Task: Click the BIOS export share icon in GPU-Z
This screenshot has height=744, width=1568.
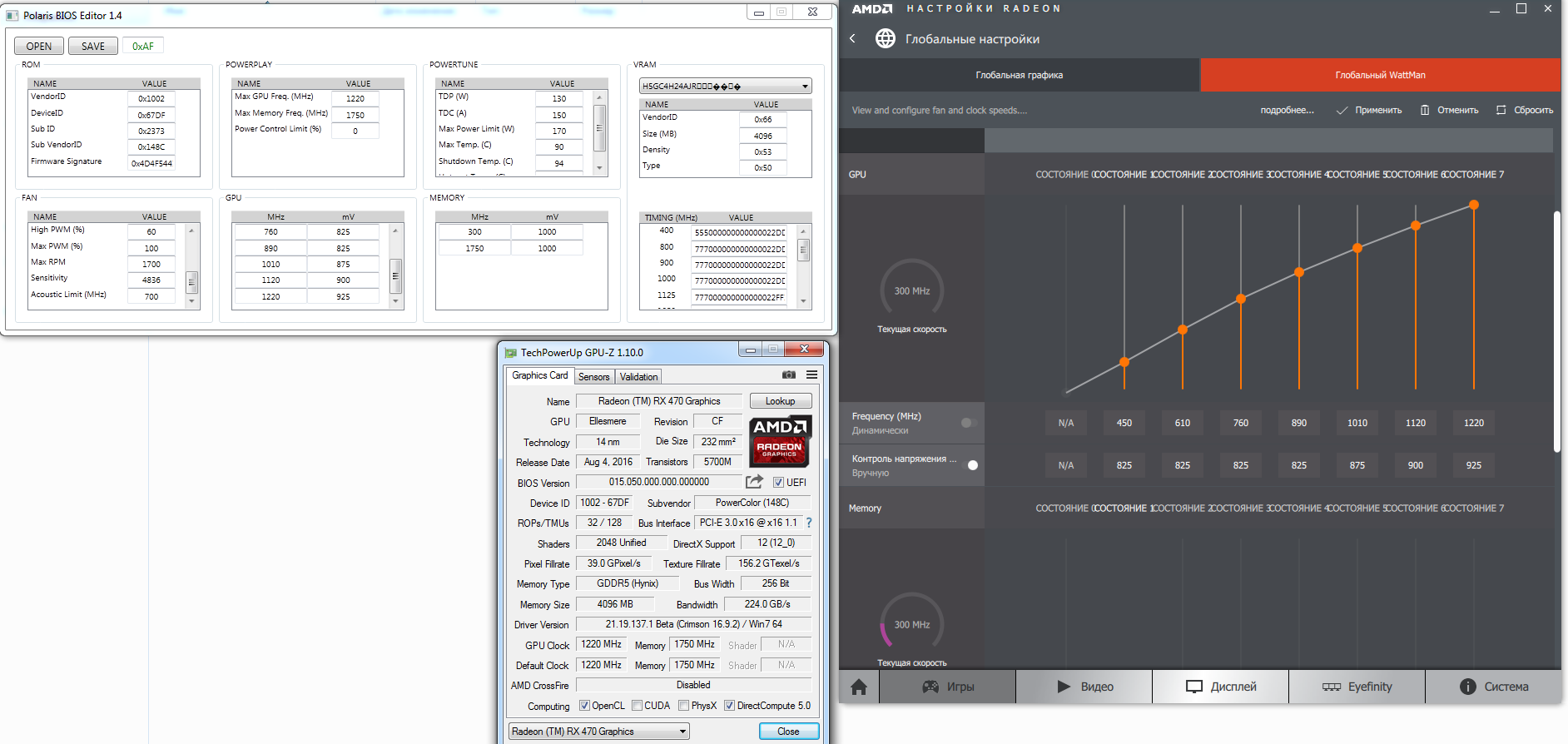Action: pyautogui.click(x=754, y=482)
